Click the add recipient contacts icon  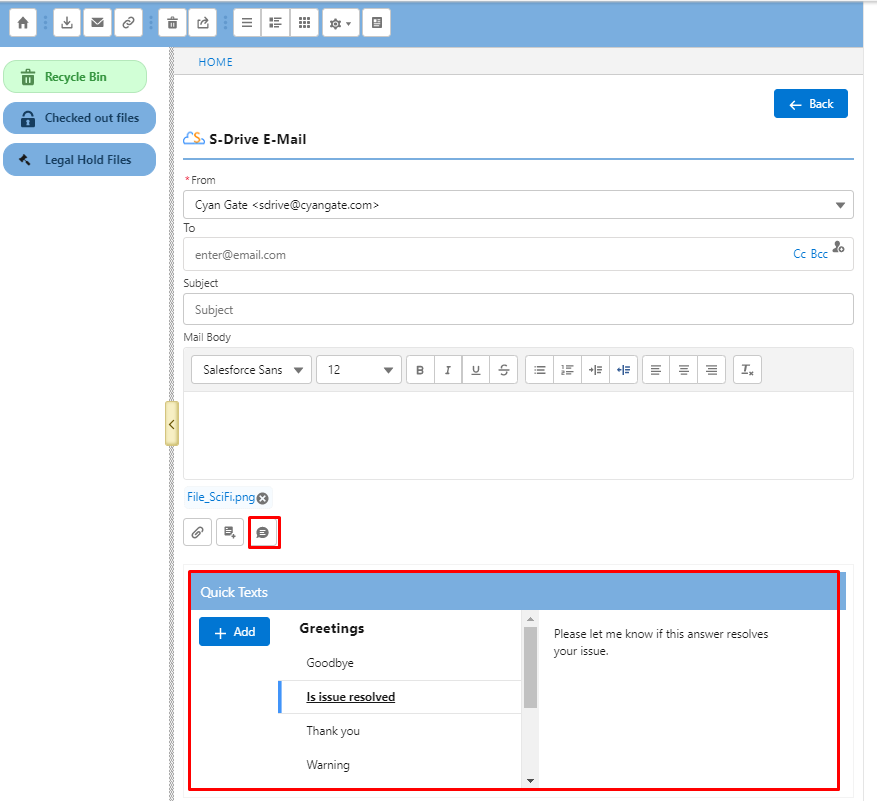pos(838,247)
